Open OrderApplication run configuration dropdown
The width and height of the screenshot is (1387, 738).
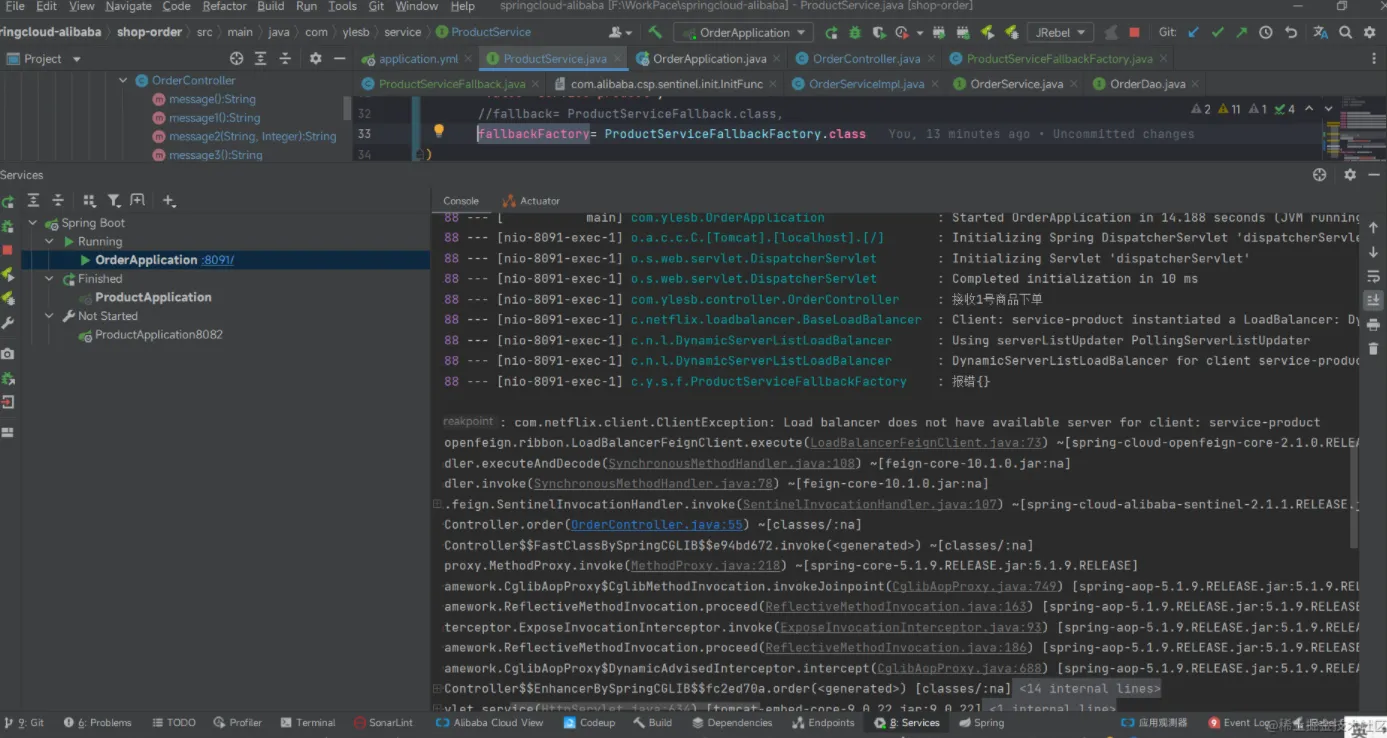point(744,32)
